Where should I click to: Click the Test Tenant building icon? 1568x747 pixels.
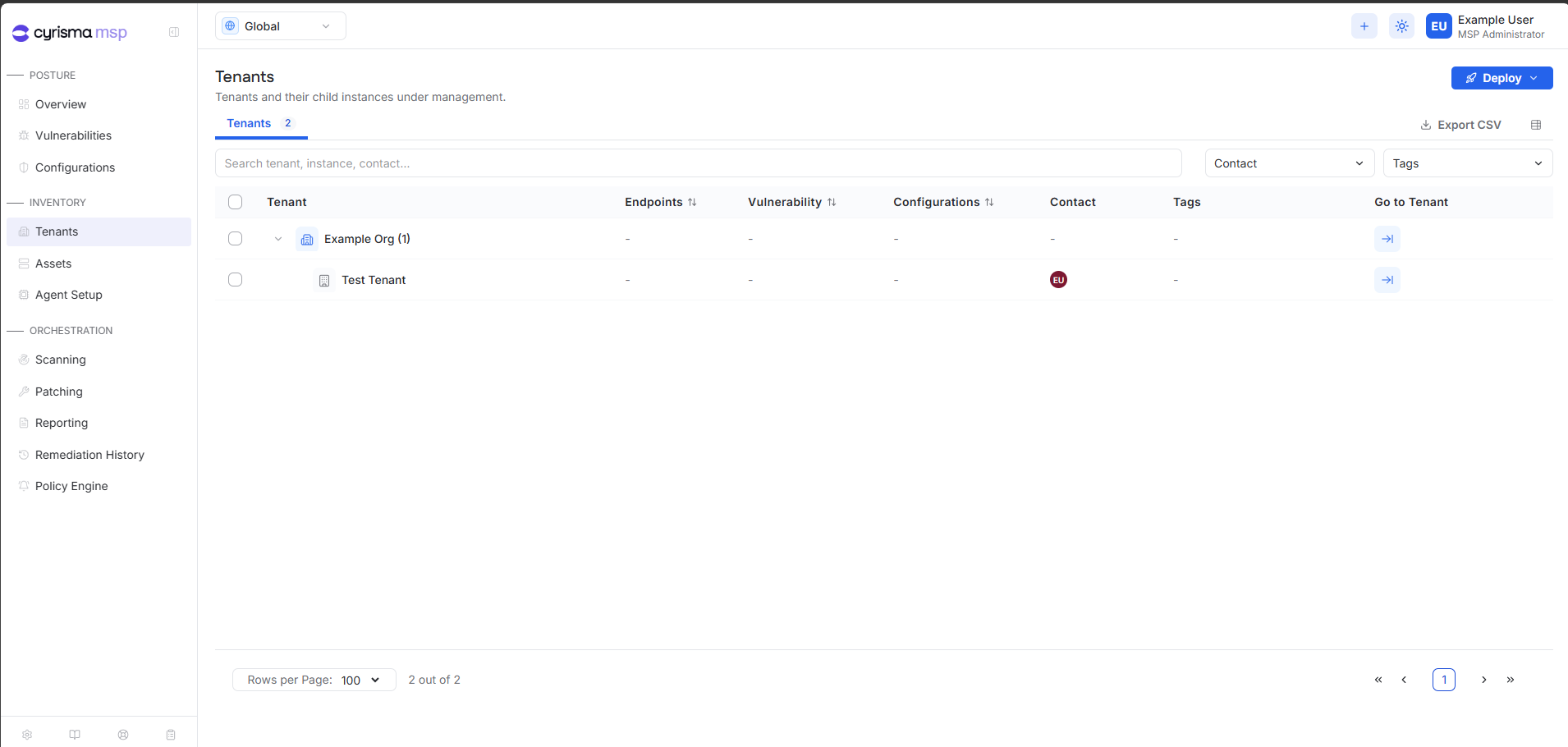324,281
